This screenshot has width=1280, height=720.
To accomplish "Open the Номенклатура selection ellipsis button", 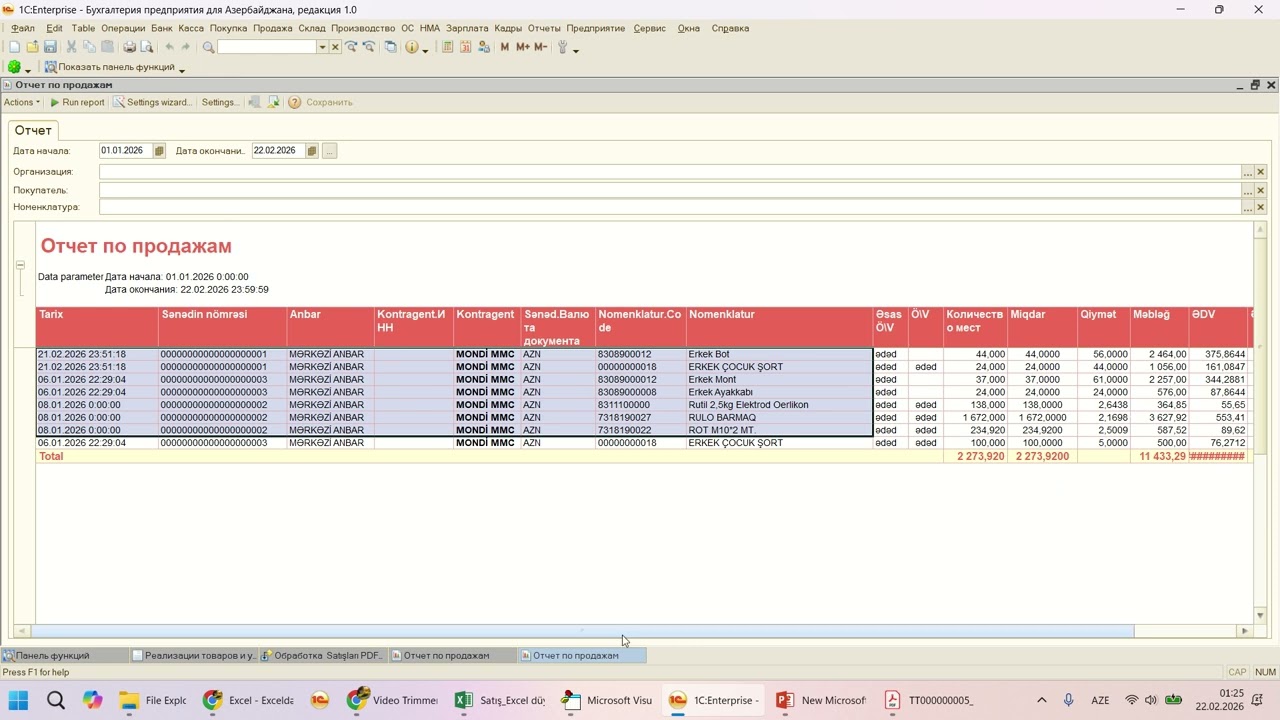I will pyautogui.click(x=1247, y=208).
